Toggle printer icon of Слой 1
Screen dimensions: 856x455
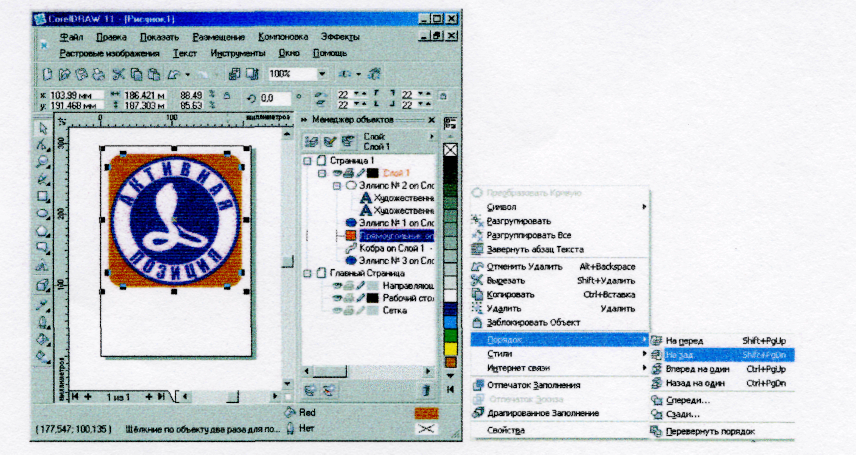tap(348, 173)
